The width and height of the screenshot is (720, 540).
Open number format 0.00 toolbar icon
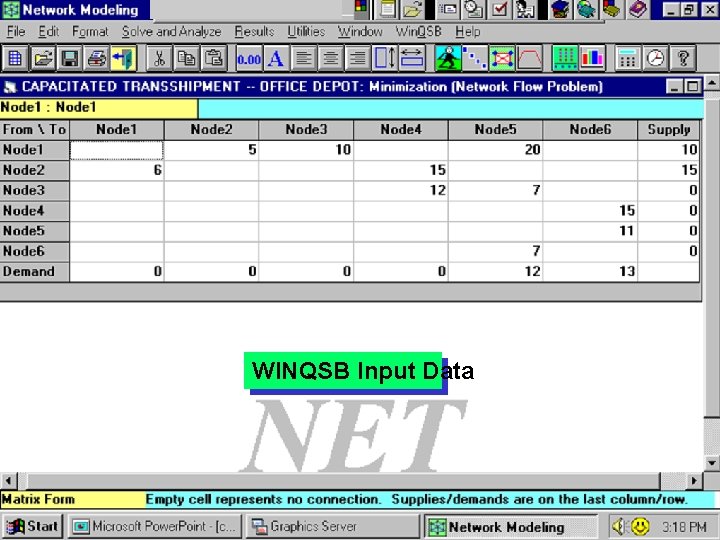[x=249, y=58]
